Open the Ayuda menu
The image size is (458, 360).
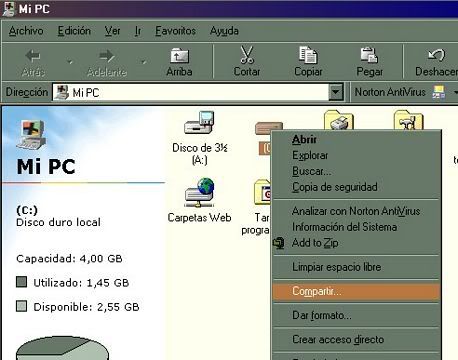[x=224, y=31]
